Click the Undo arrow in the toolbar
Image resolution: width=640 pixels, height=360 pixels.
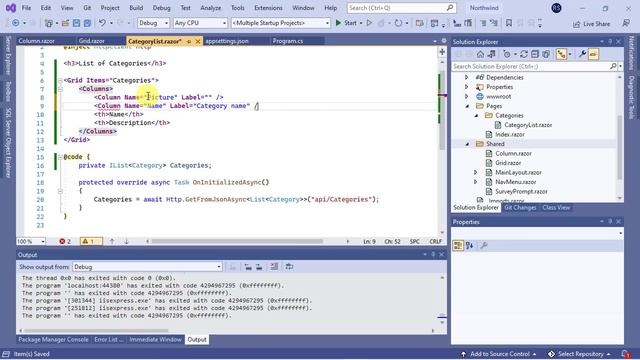point(102,23)
